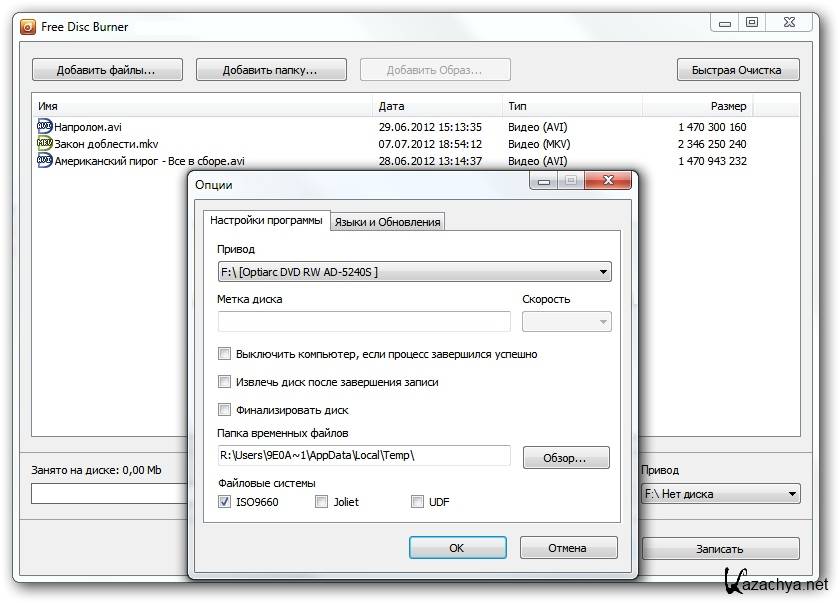
Task: Check the Финализировать диск option
Action: [225, 410]
